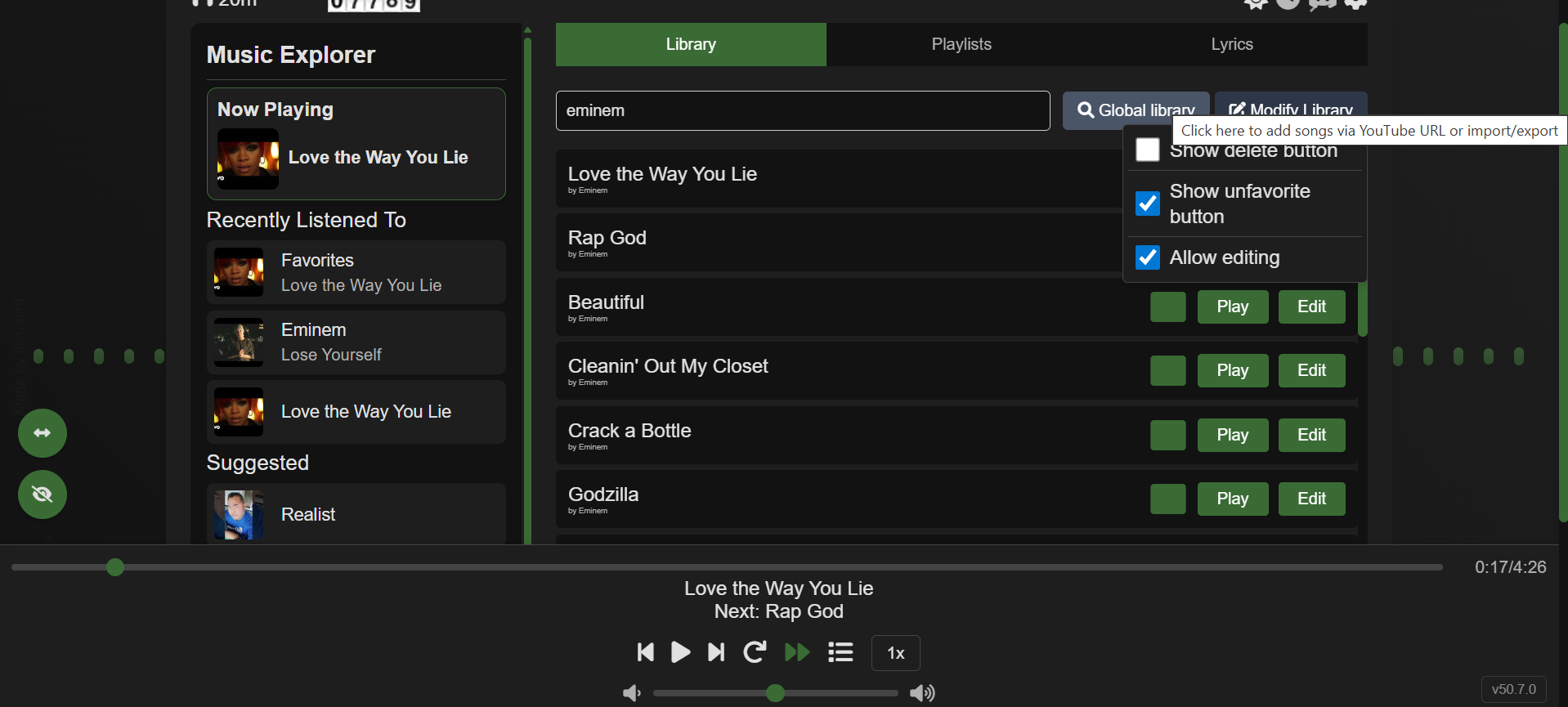This screenshot has width=1568, height=707.
Task: Disable the Allow editing checkbox
Action: pyautogui.click(x=1148, y=257)
